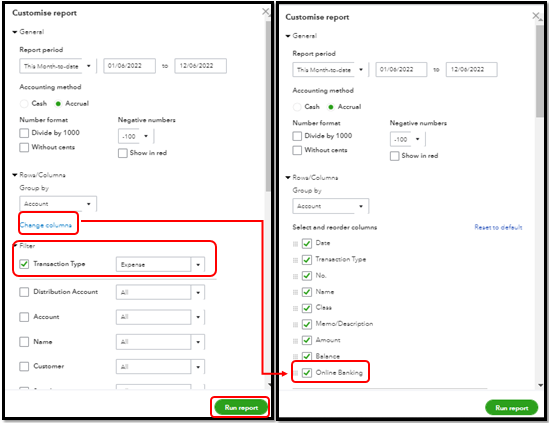Viewport: 549px width, 423px height.
Task: Click the drag handle beside Date column
Action: tap(295, 244)
